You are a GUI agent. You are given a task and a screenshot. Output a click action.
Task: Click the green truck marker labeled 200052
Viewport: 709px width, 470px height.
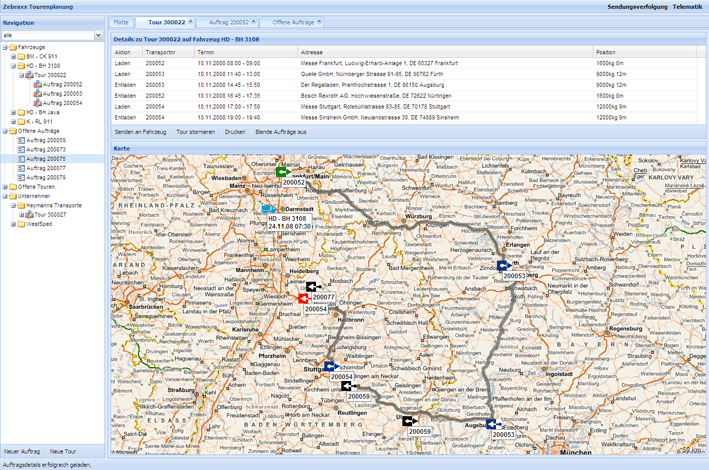[x=283, y=172]
